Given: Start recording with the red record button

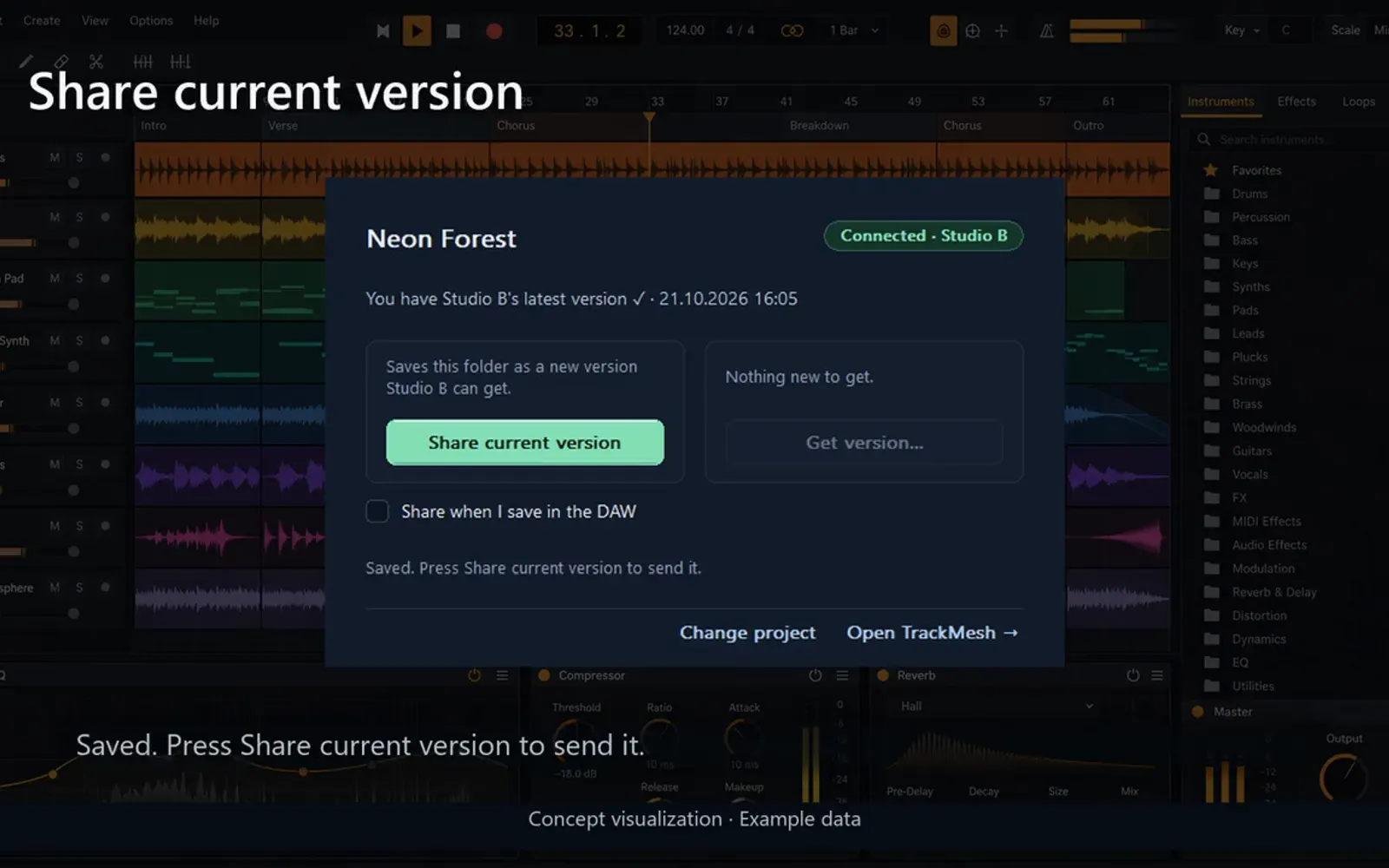Looking at the screenshot, I should coord(494,31).
